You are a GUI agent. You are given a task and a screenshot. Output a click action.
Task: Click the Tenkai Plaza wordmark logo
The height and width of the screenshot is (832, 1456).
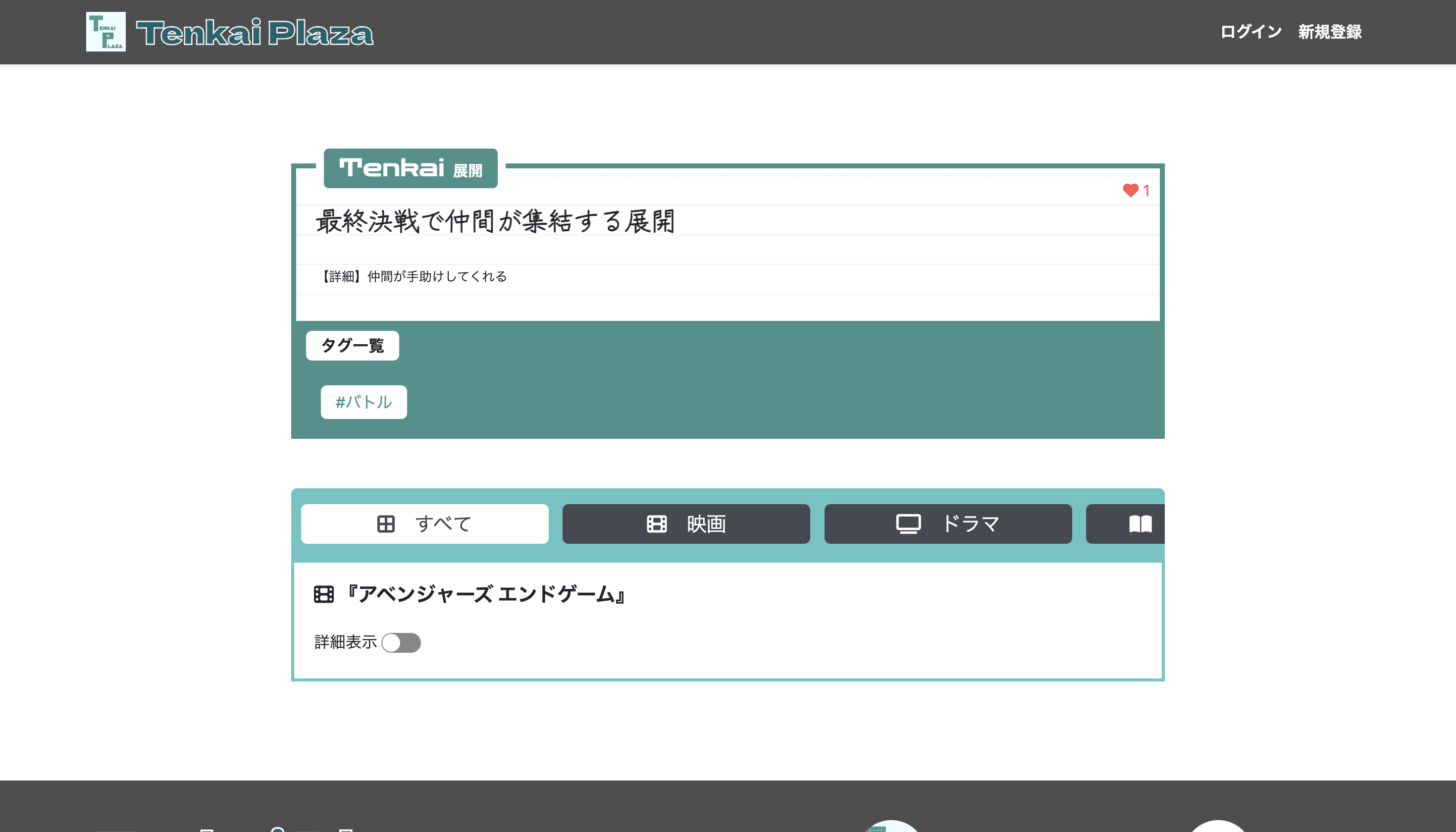[255, 33]
